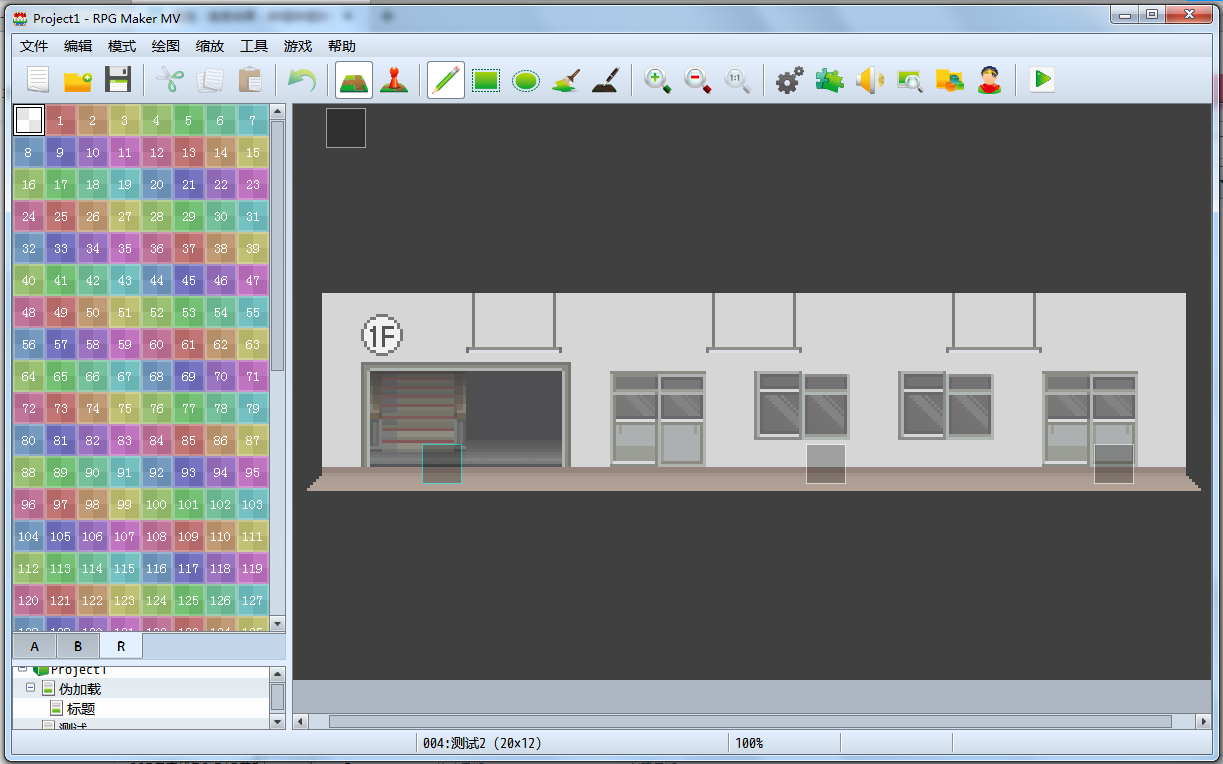Open a project using the folder icon
The height and width of the screenshot is (764, 1223).
tap(78, 80)
